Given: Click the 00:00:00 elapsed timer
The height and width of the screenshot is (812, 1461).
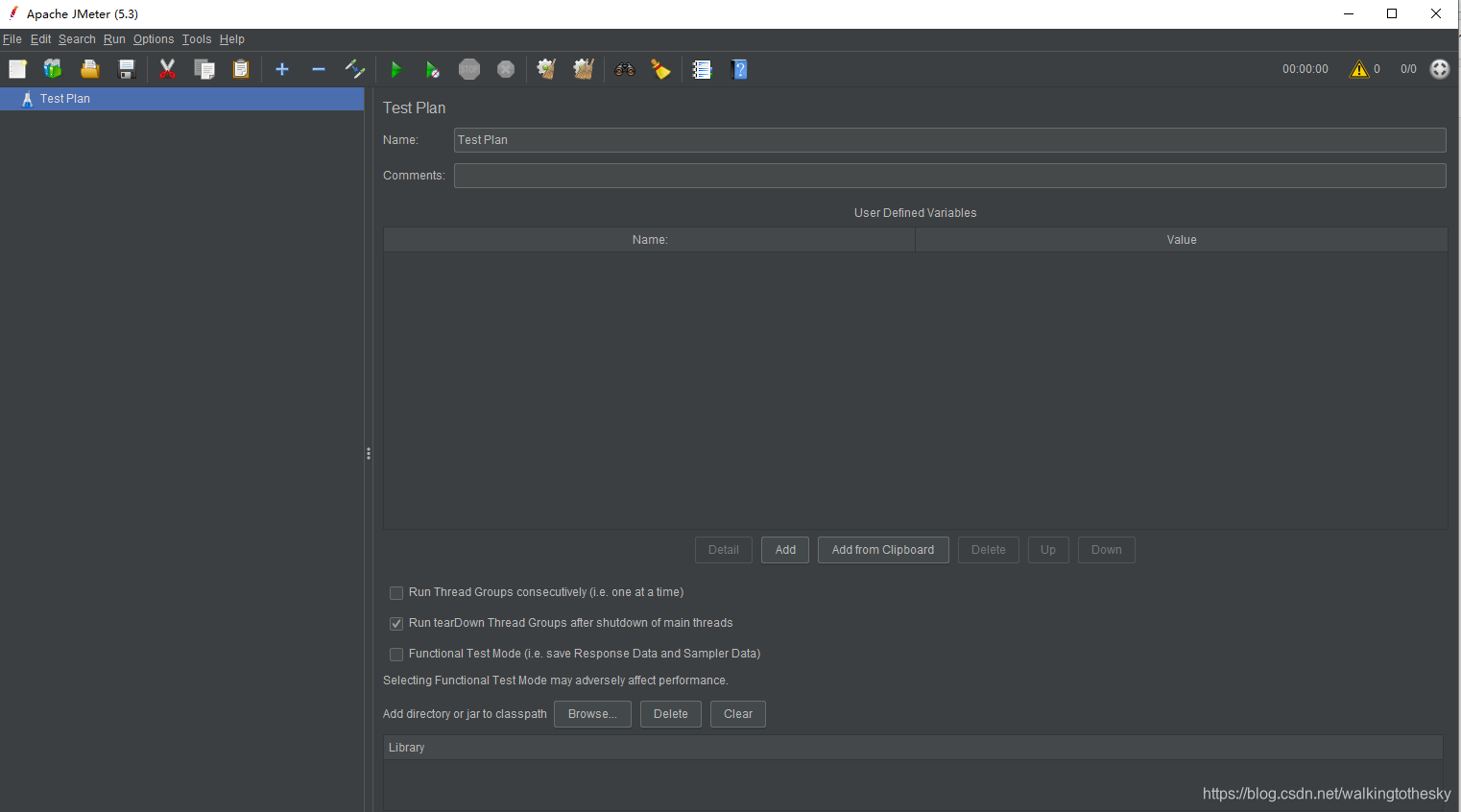Looking at the screenshot, I should pos(1305,69).
